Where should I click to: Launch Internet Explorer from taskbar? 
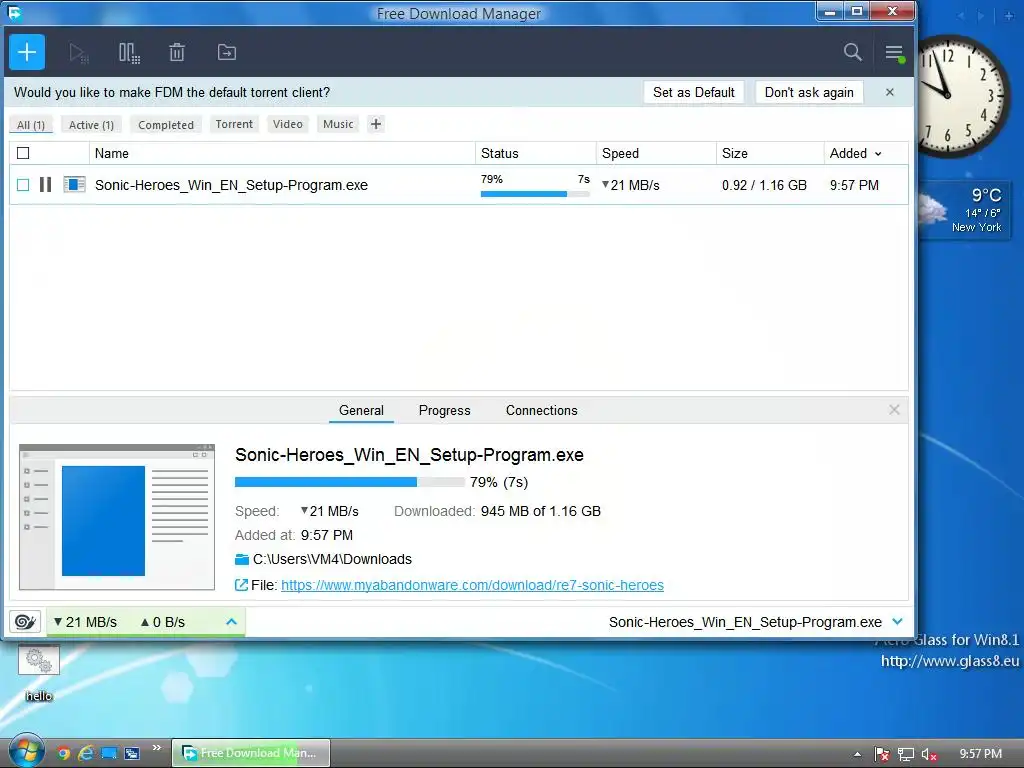coord(86,753)
